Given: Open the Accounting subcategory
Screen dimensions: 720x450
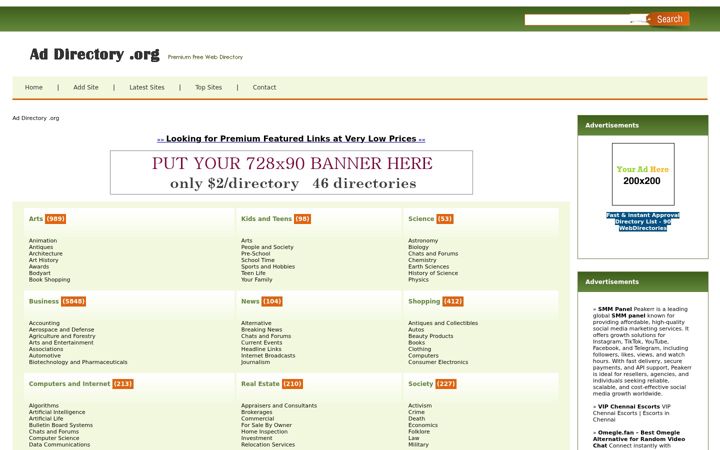Looking at the screenshot, I should pyautogui.click(x=44, y=323).
